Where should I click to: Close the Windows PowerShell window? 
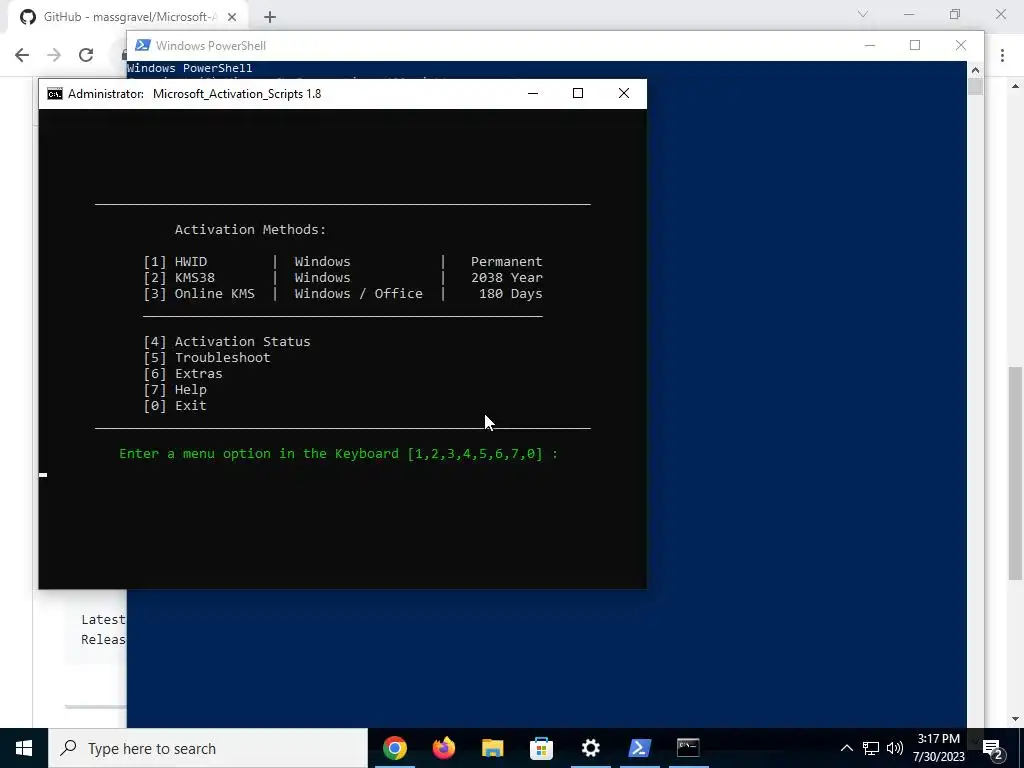[x=961, y=45]
